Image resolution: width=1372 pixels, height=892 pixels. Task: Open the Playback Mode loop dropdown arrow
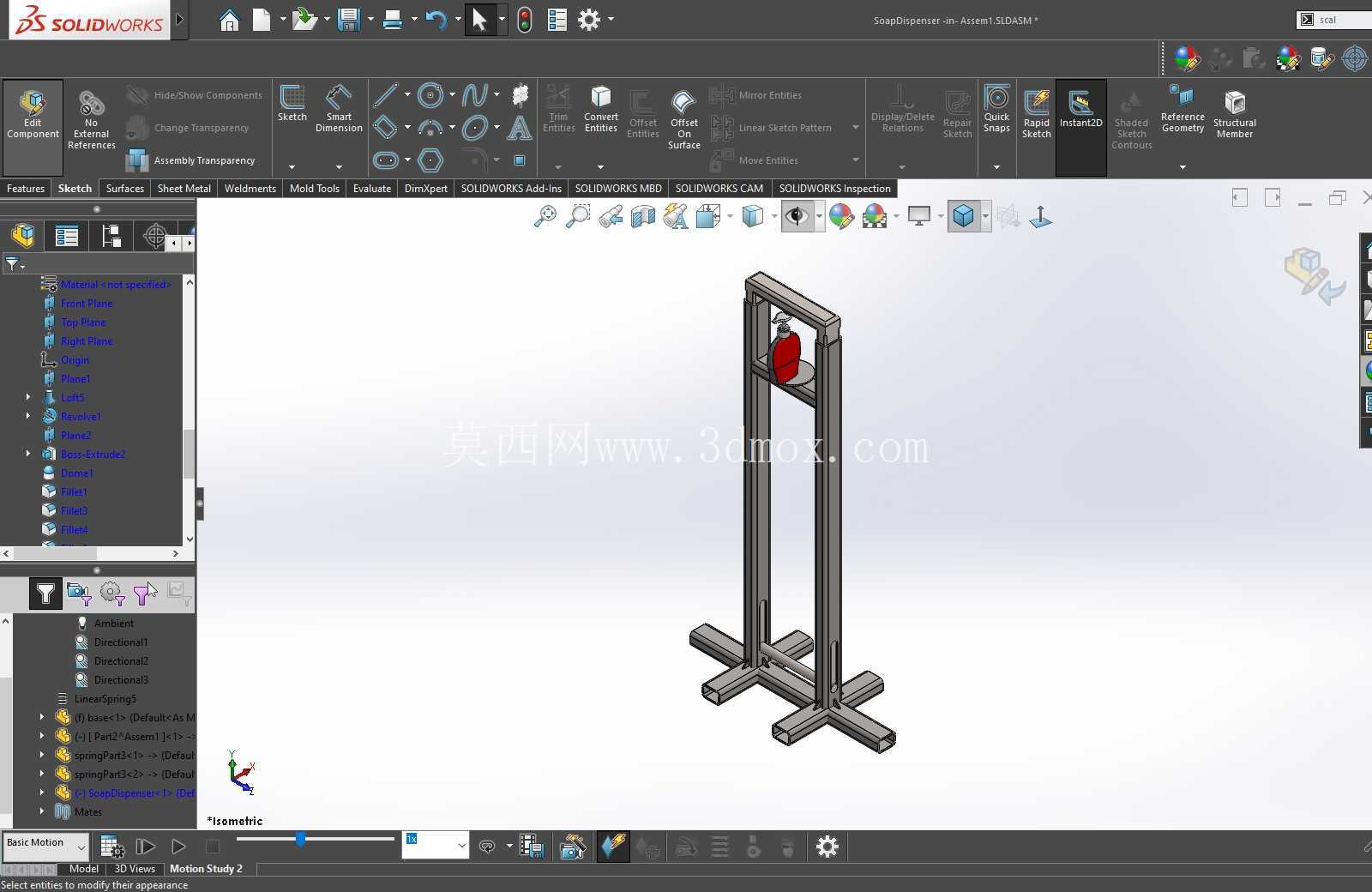(509, 847)
